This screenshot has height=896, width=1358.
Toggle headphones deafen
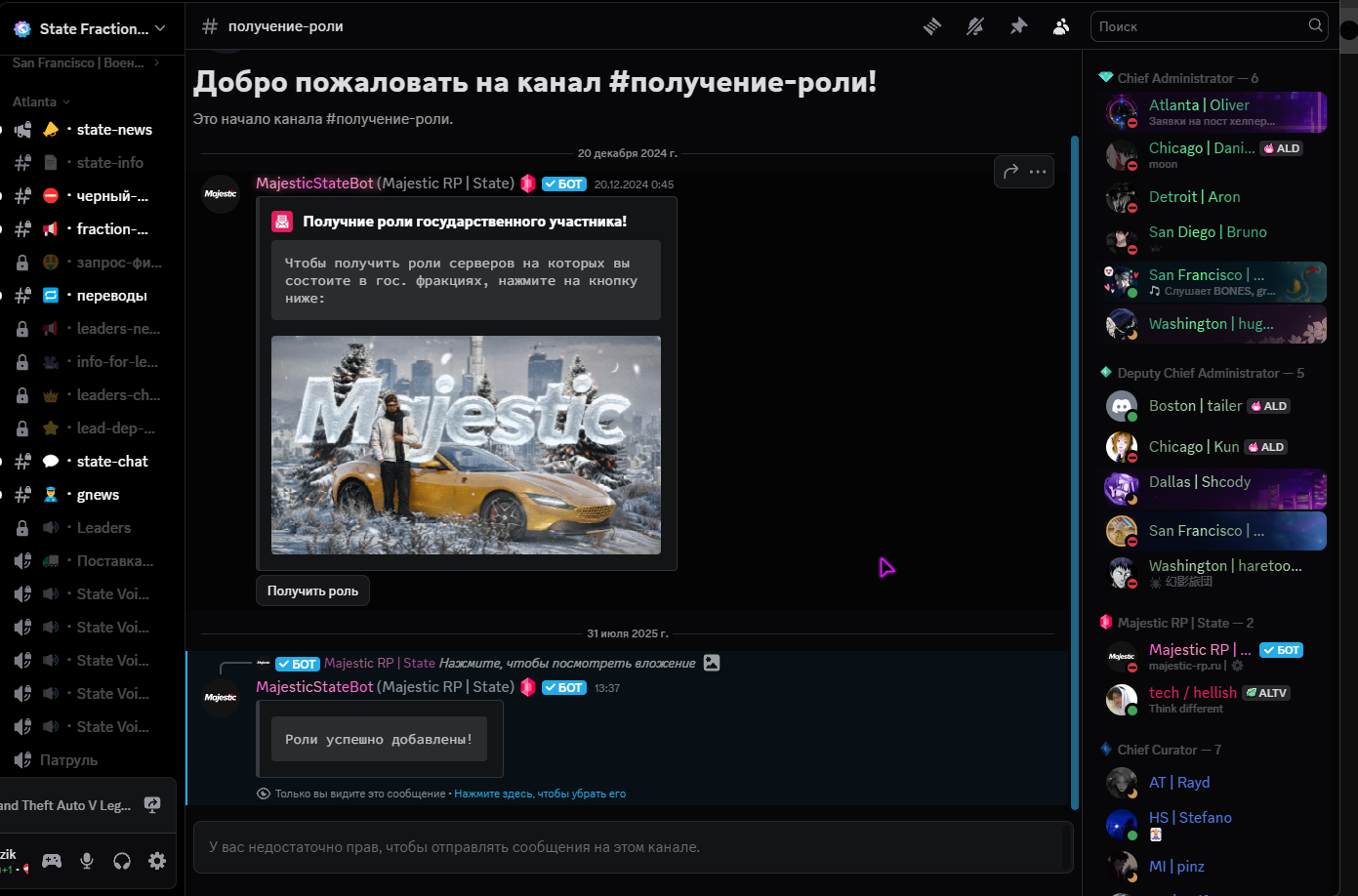coord(122,861)
